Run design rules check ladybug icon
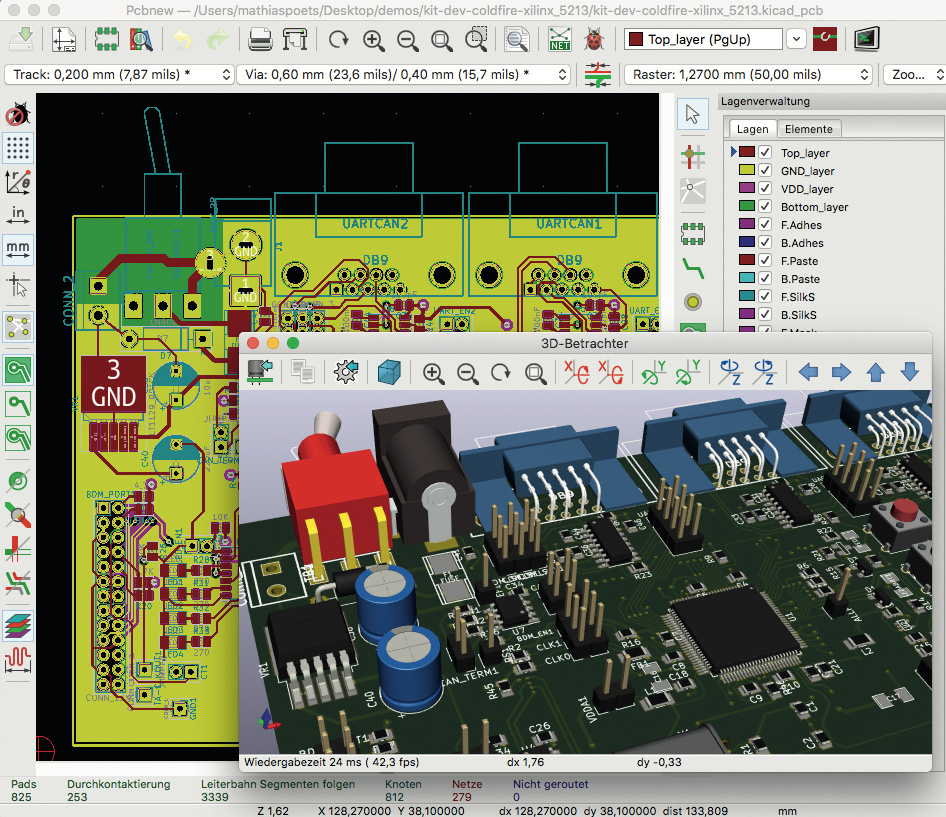The height and width of the screenshot is (817, 946). click(x=595, y=40)
